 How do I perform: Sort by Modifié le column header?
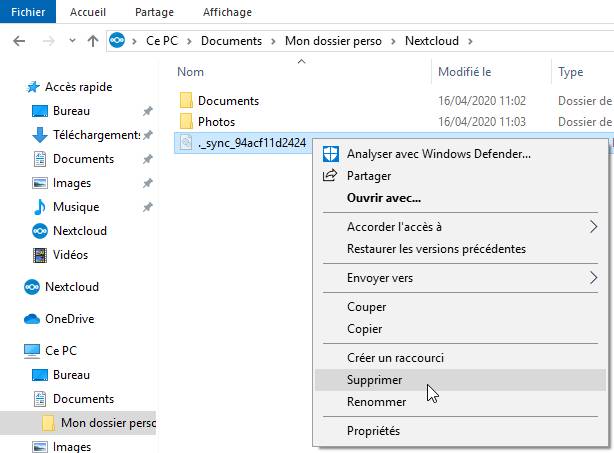pos(464,72)
